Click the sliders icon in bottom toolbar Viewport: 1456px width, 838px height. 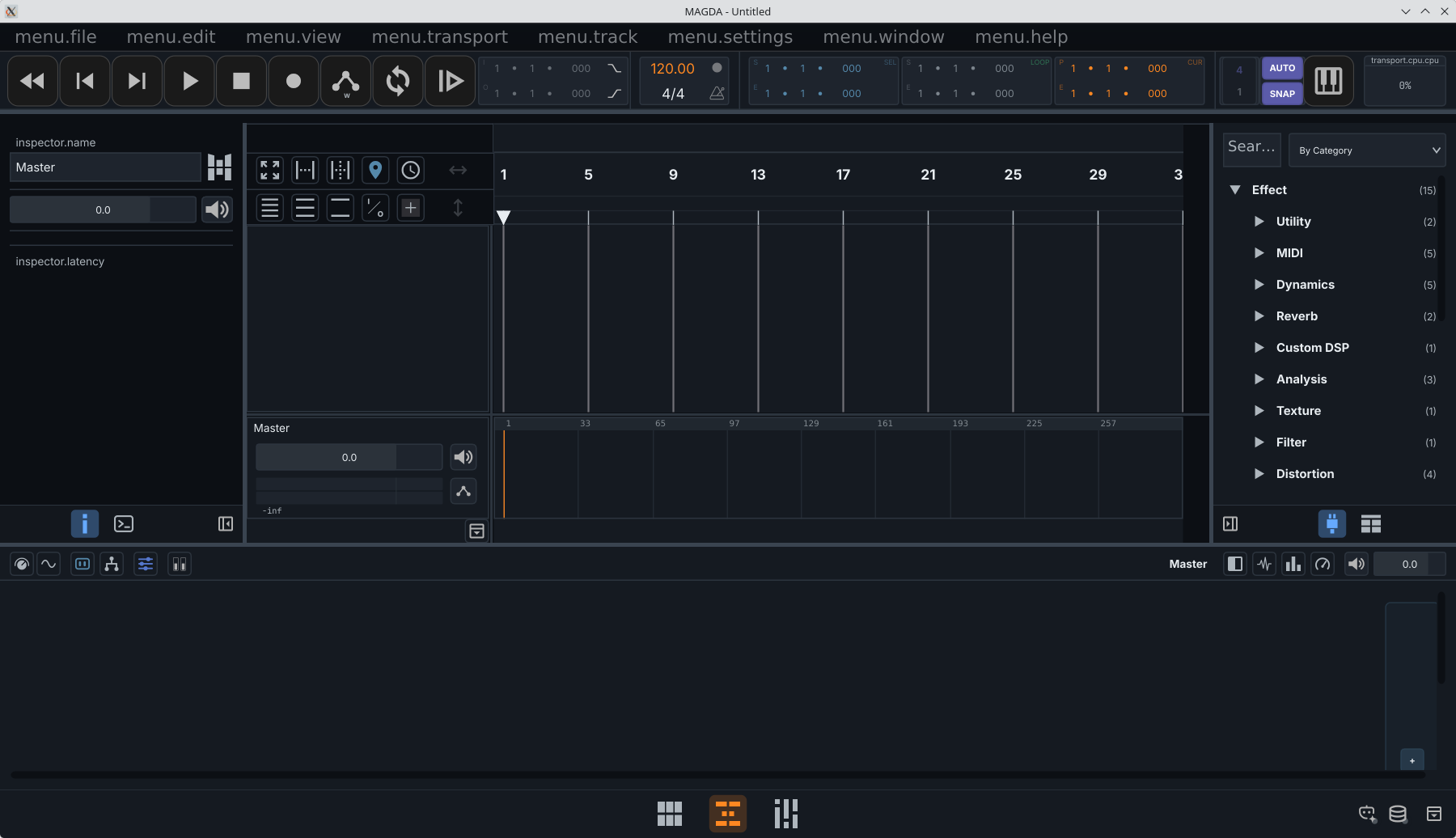click(146, 564)
